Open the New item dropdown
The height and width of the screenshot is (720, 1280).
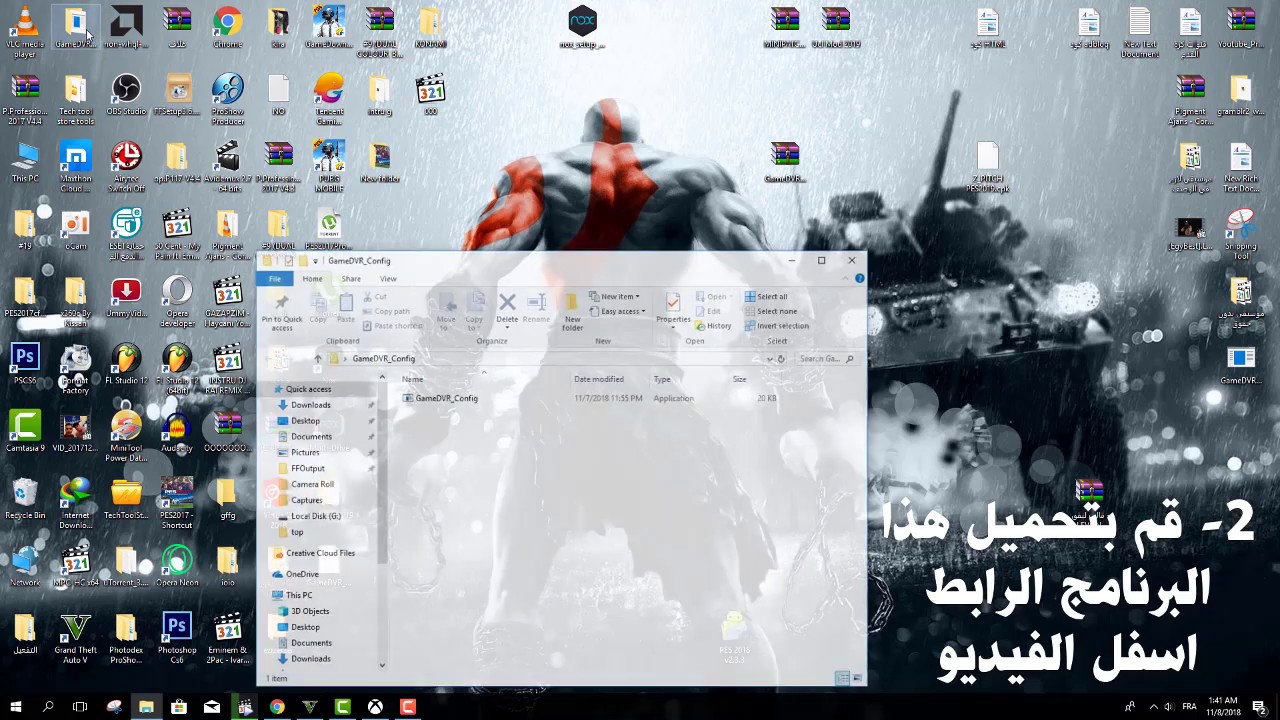coord(614,296)
